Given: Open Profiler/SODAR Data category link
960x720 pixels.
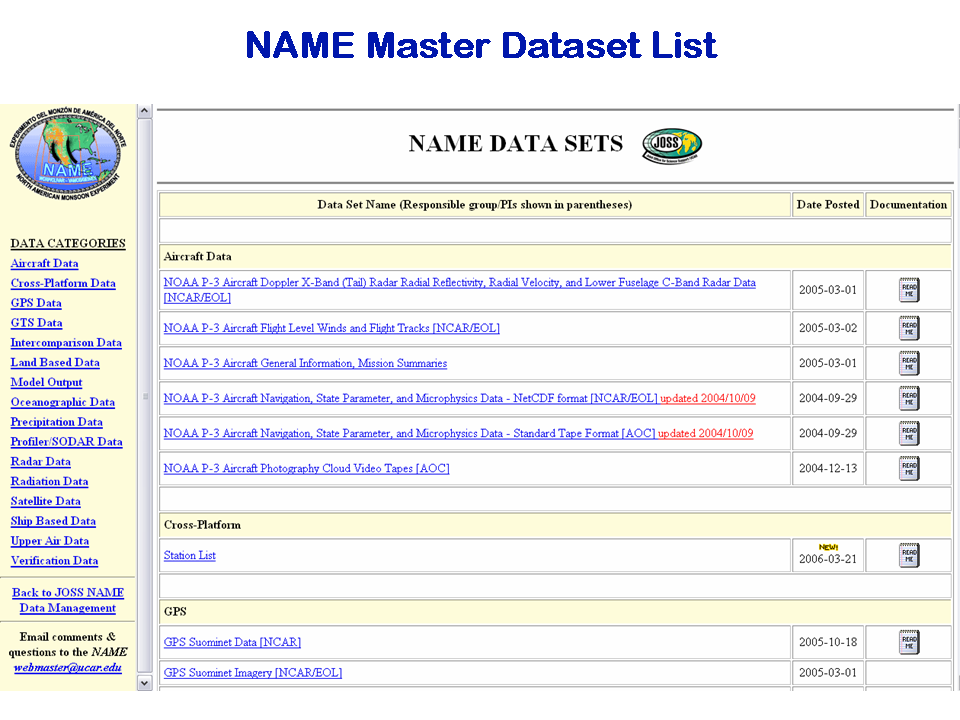Looking at the screenshot, I should coord(66,441).
